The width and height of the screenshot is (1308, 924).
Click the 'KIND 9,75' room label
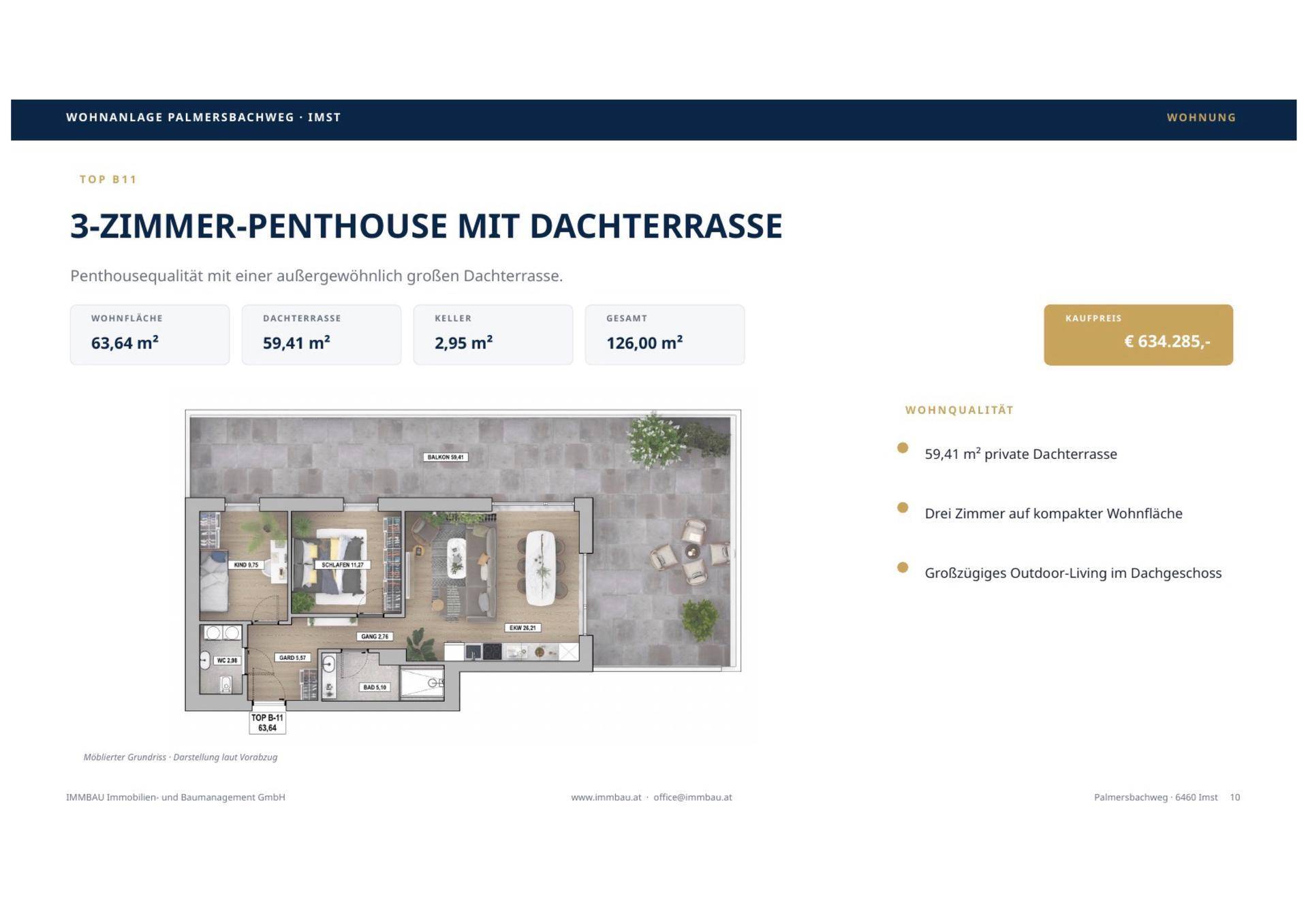(x=246, y=564)
